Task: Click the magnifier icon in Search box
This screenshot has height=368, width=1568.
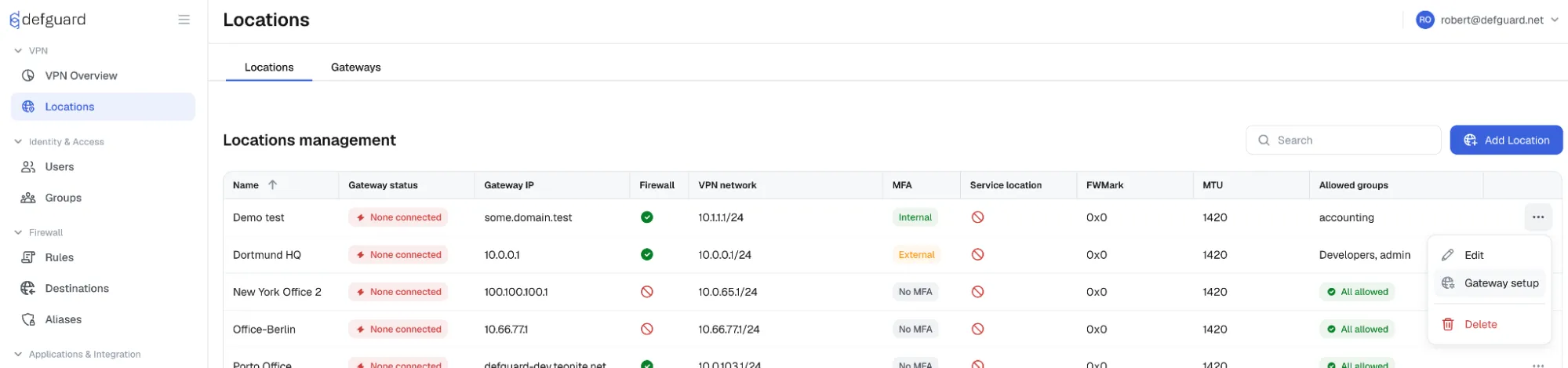Action: tap(1264, 140)
